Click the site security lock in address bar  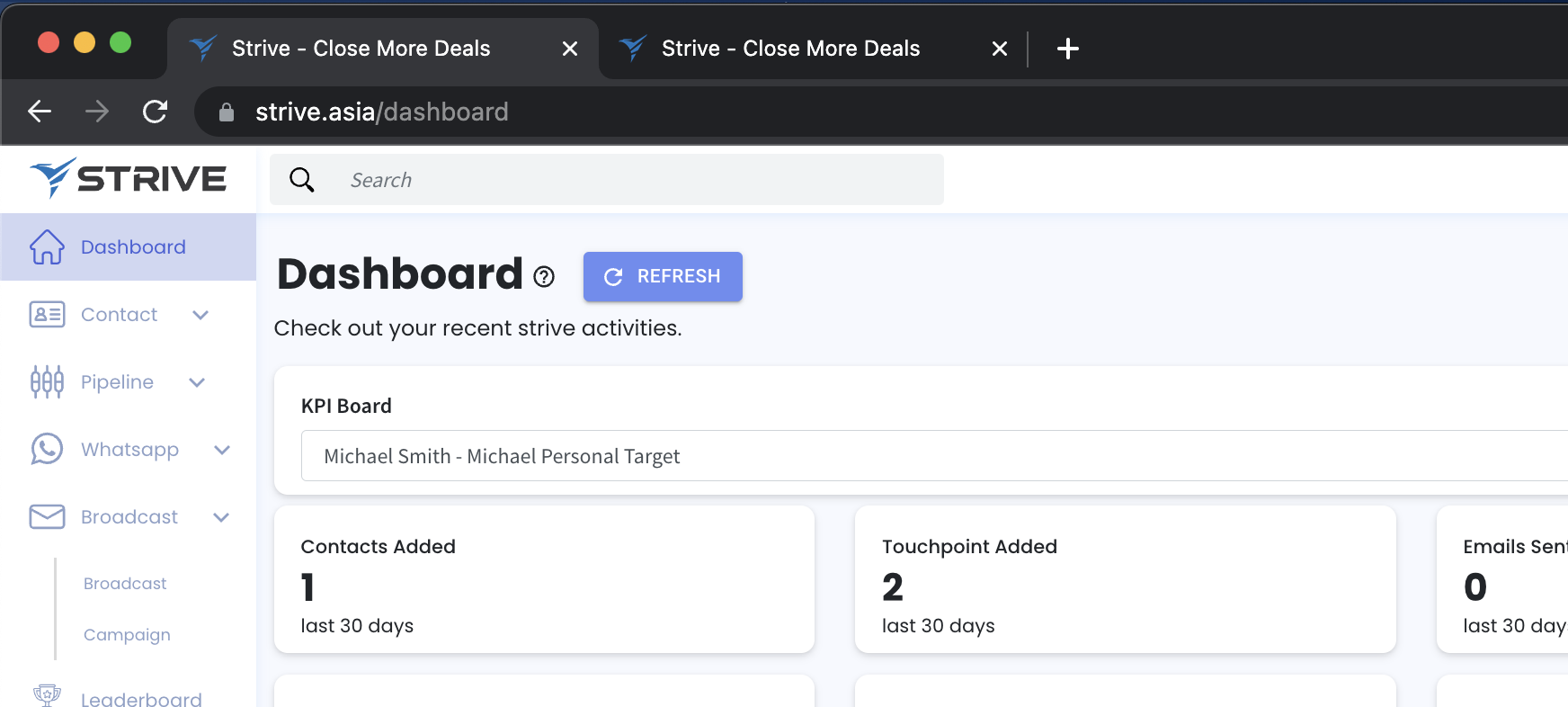pyautogui.click(x=227, y=112)
